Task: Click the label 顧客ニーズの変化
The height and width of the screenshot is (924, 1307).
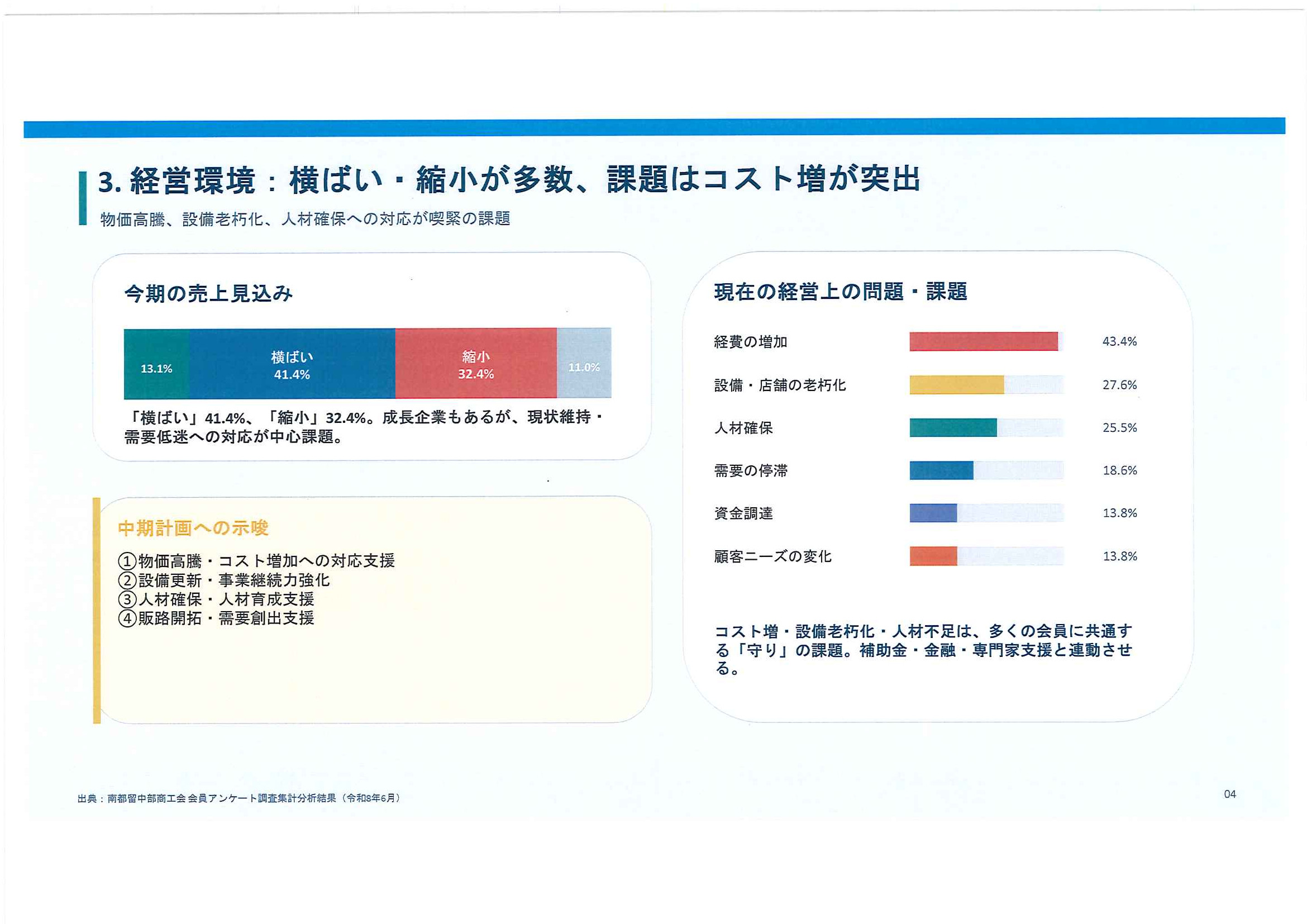Action: 772,556
